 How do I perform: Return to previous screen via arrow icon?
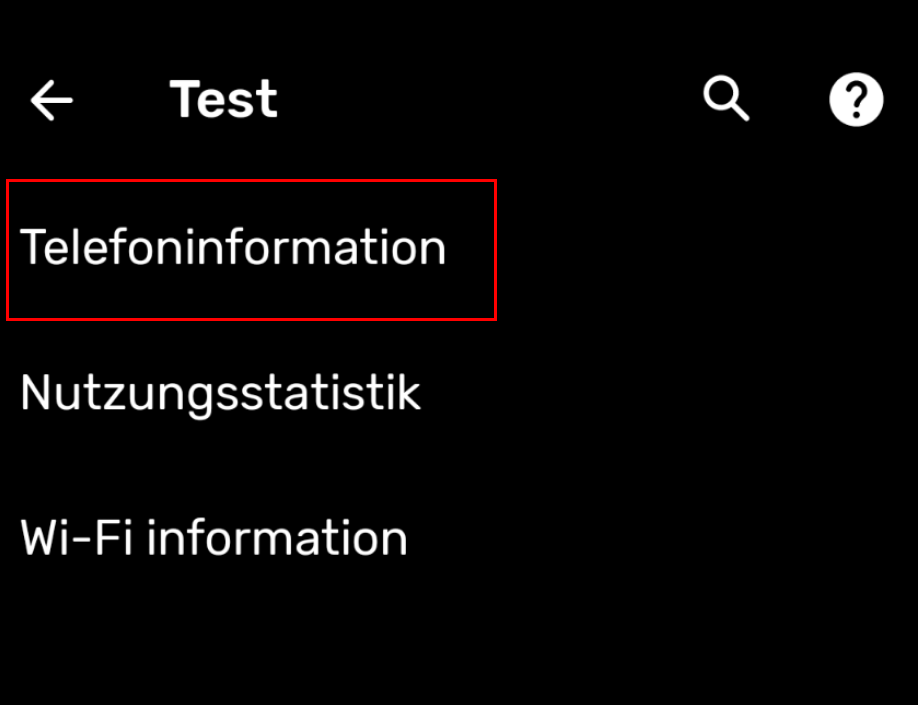(x=52, y=100)
